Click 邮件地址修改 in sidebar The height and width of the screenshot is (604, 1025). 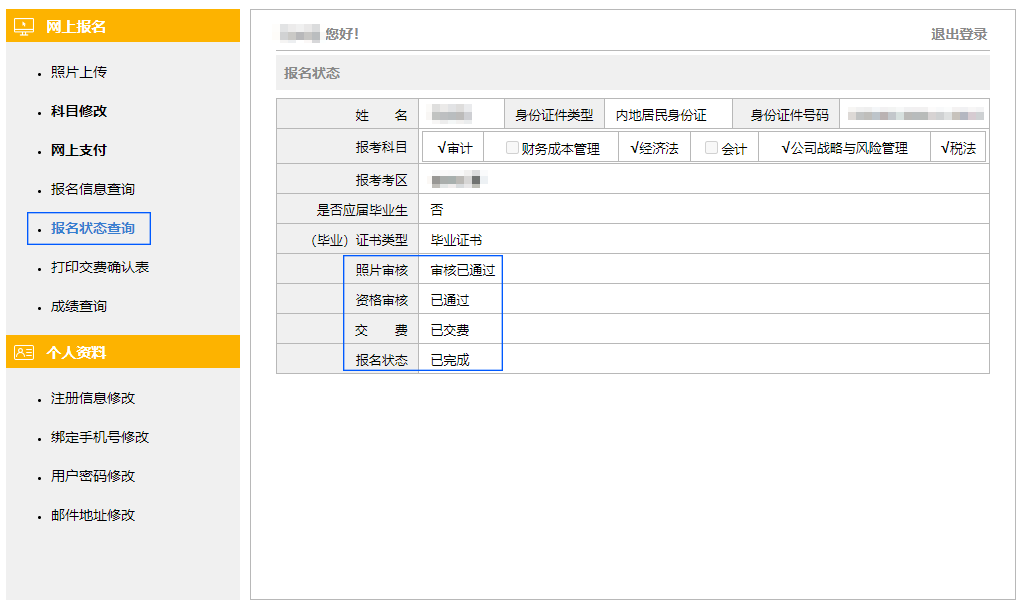[x=93, y=515]
